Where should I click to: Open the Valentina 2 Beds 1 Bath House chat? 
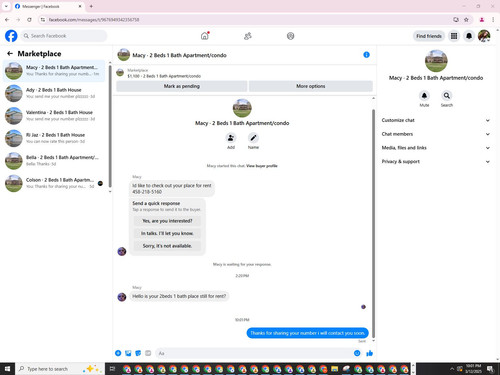(54, 116)
